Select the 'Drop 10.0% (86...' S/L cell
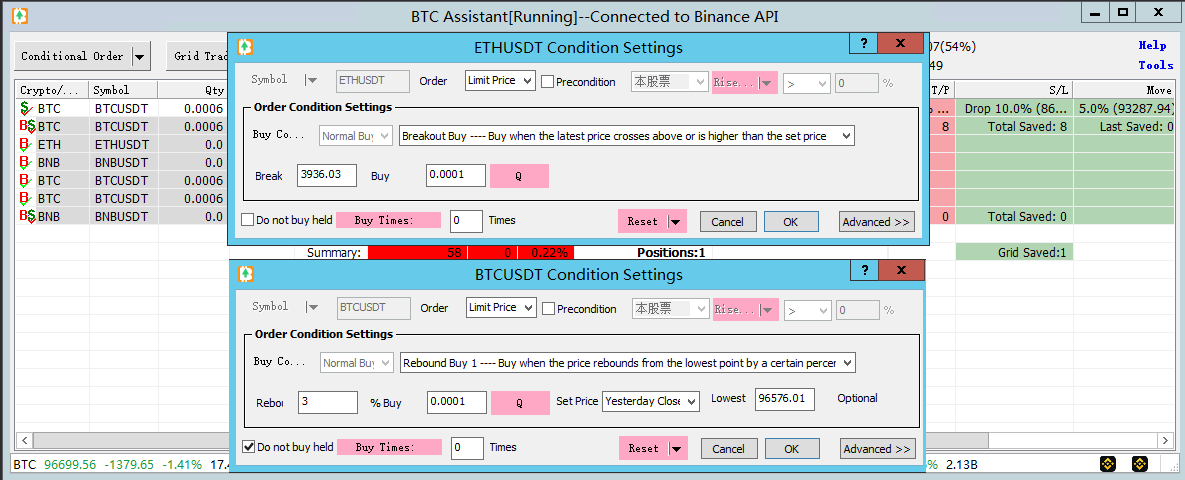Screen dimensions: 1185x480 (1014, 108)
